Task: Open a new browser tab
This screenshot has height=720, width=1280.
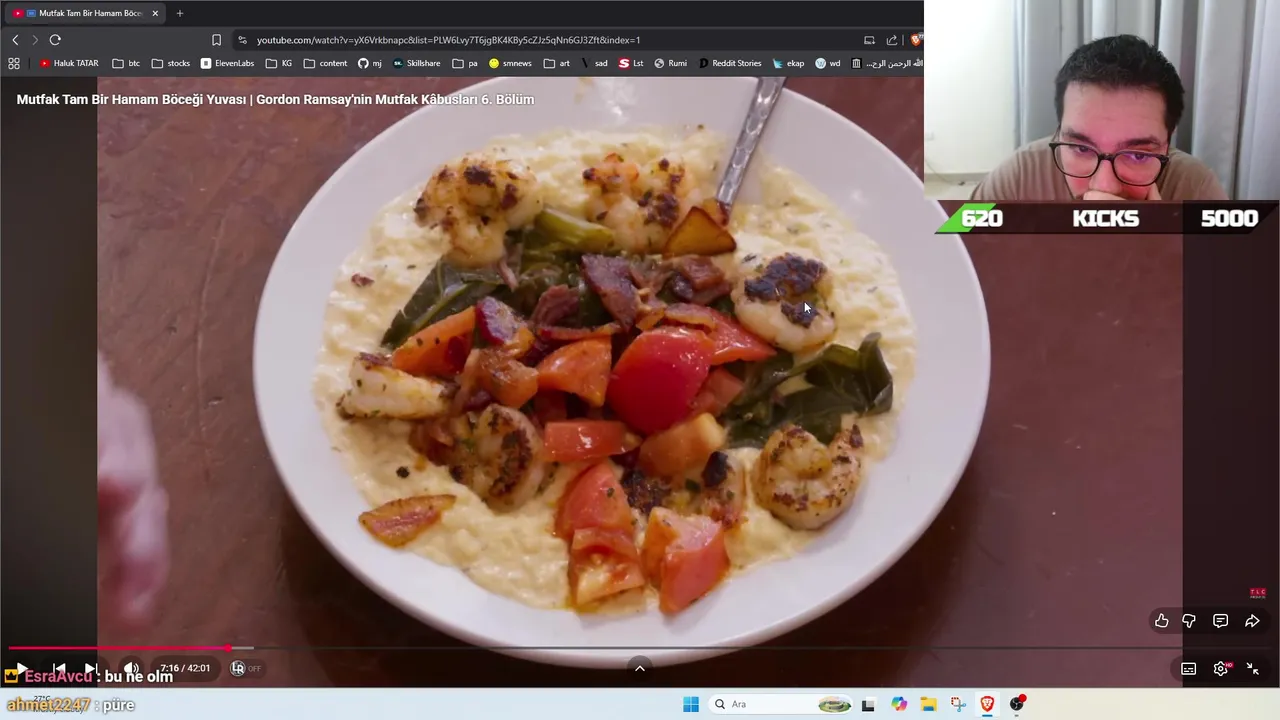Action: pyautogui.click(x=180, y=13)
